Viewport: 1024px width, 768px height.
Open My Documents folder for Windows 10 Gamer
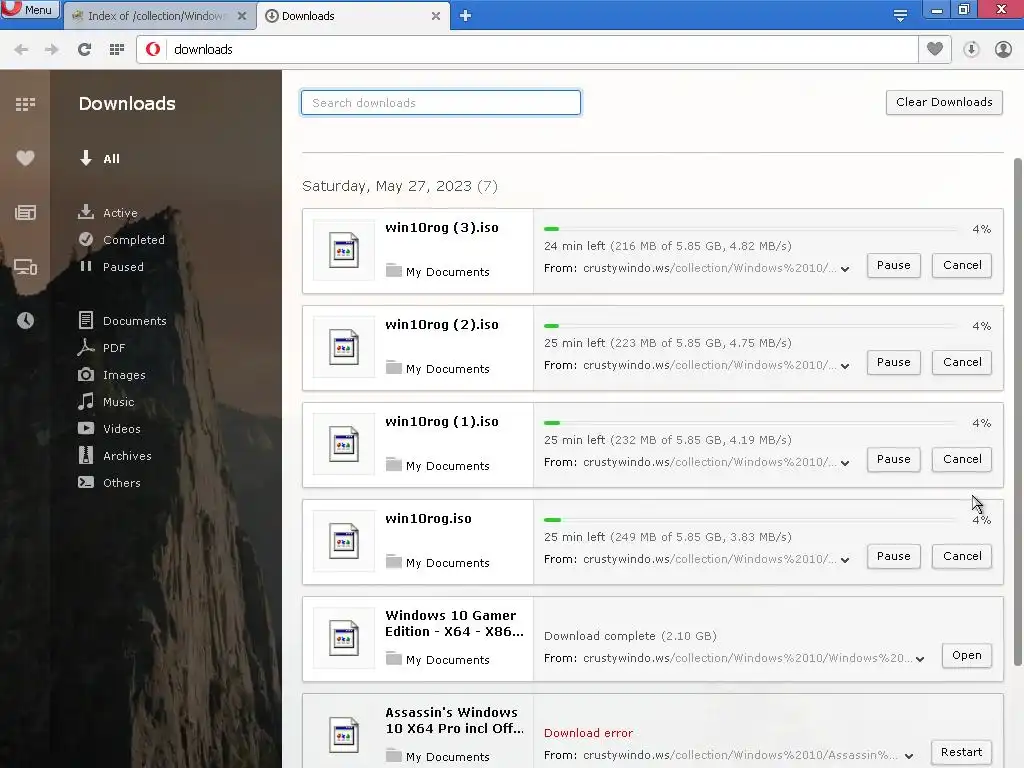coord(438,660)
